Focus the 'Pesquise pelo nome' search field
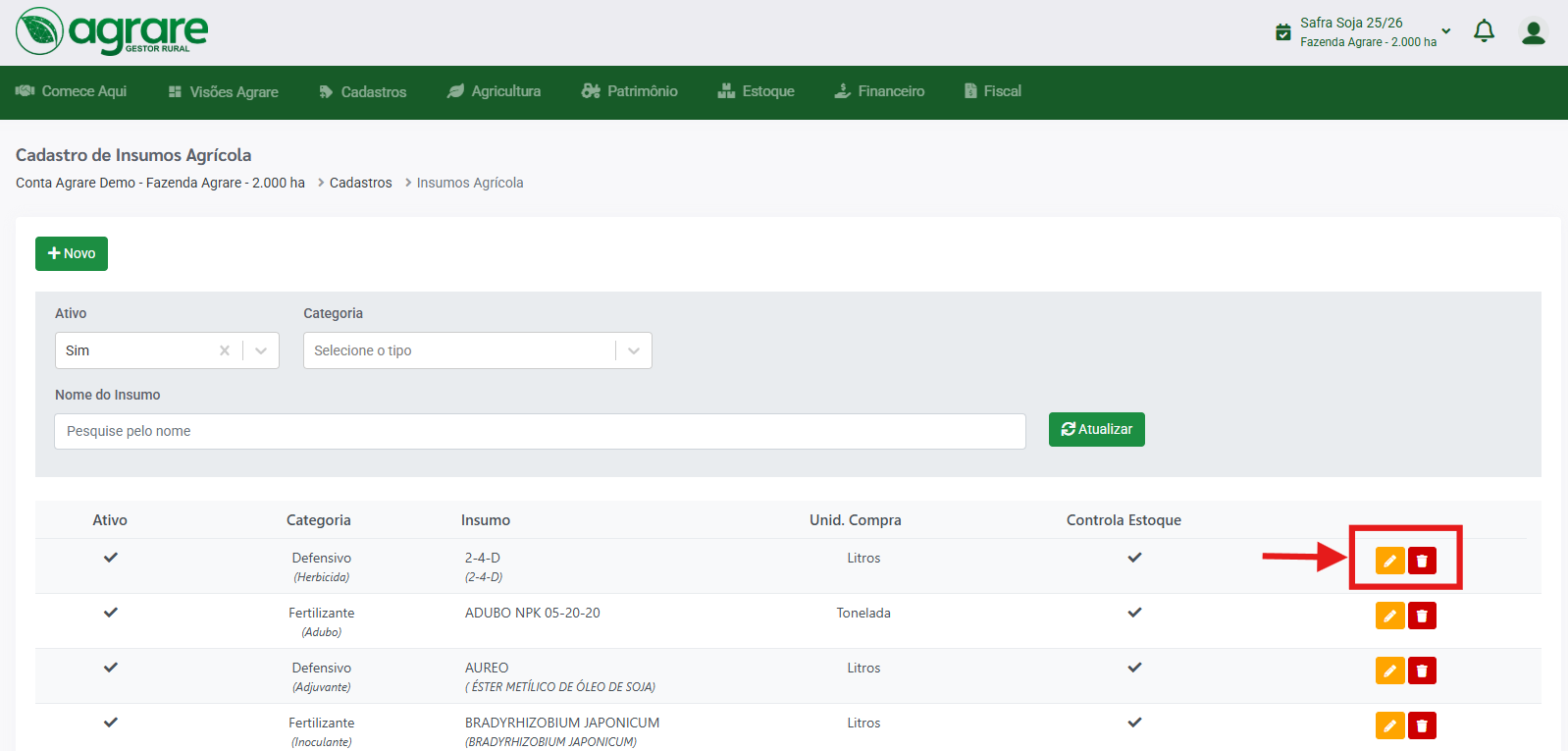The width and height of the screenshot is (1568, 751). coord(540,431)
